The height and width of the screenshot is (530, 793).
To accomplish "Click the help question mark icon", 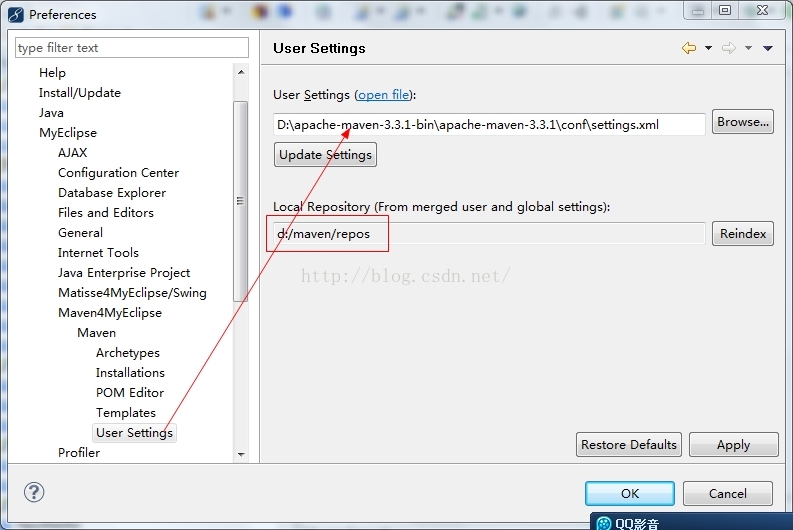I will point(34,492).
